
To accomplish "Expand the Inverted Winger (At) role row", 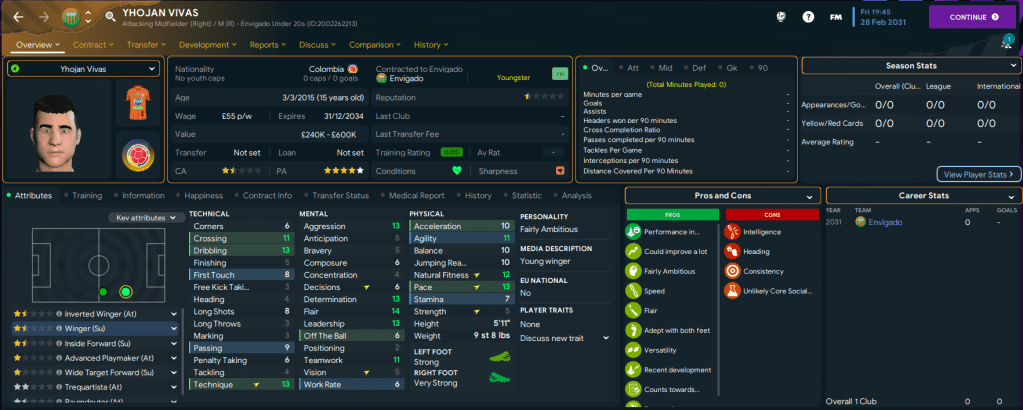I will coord(174,314).
